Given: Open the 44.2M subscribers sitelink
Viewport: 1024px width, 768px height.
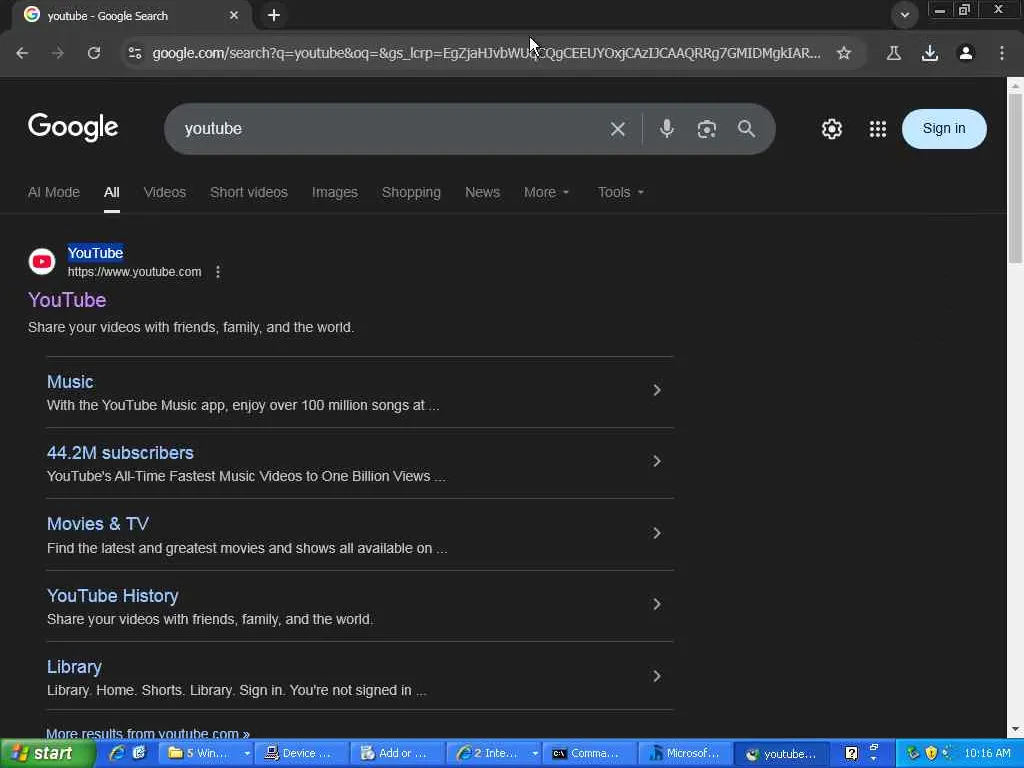Looking at the screenshot, I should tap(120, 453).
